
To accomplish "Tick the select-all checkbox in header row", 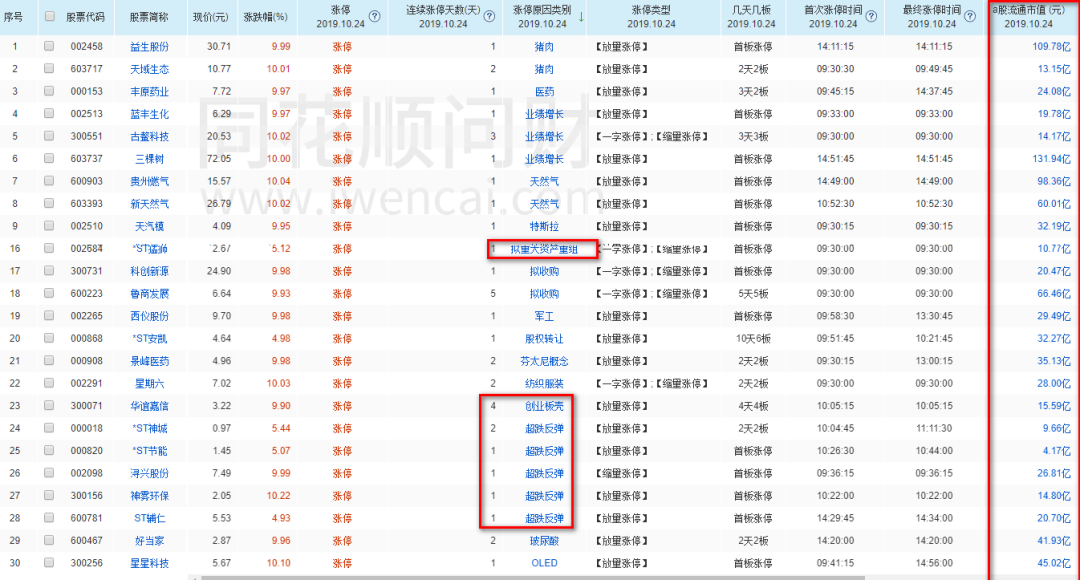I will (50, 16).
